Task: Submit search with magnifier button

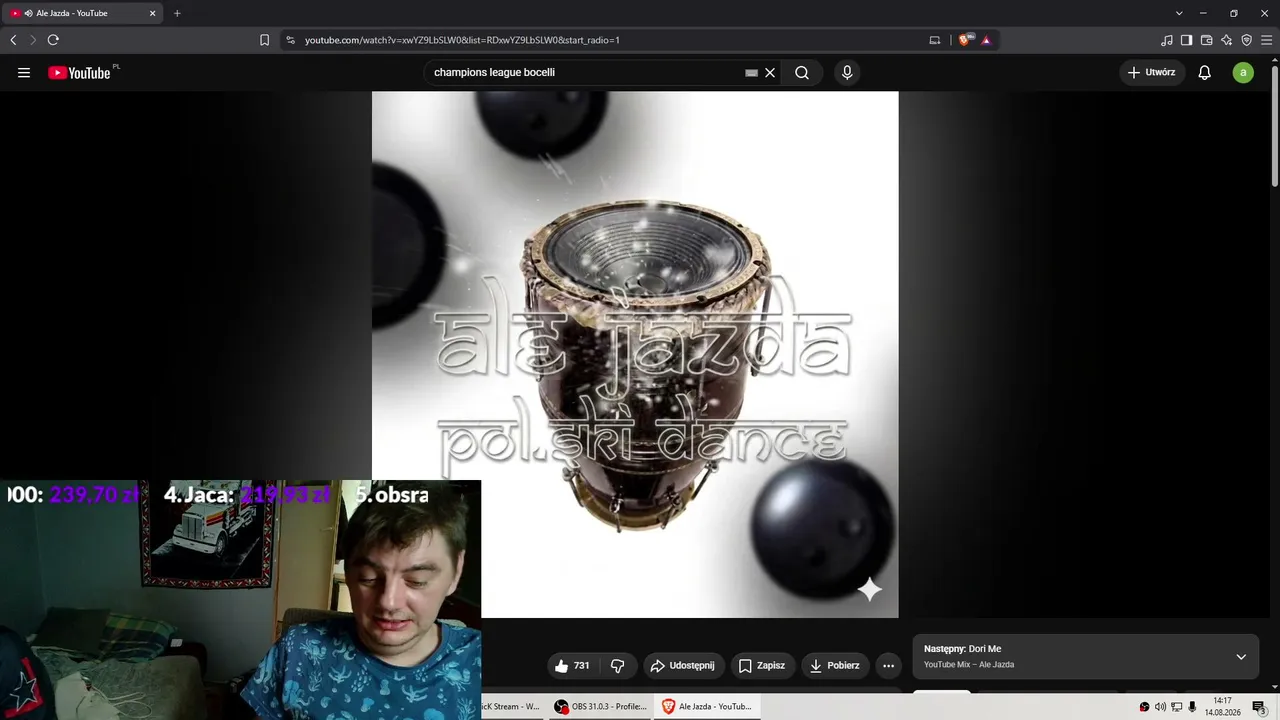Action: tap(802, 72)
